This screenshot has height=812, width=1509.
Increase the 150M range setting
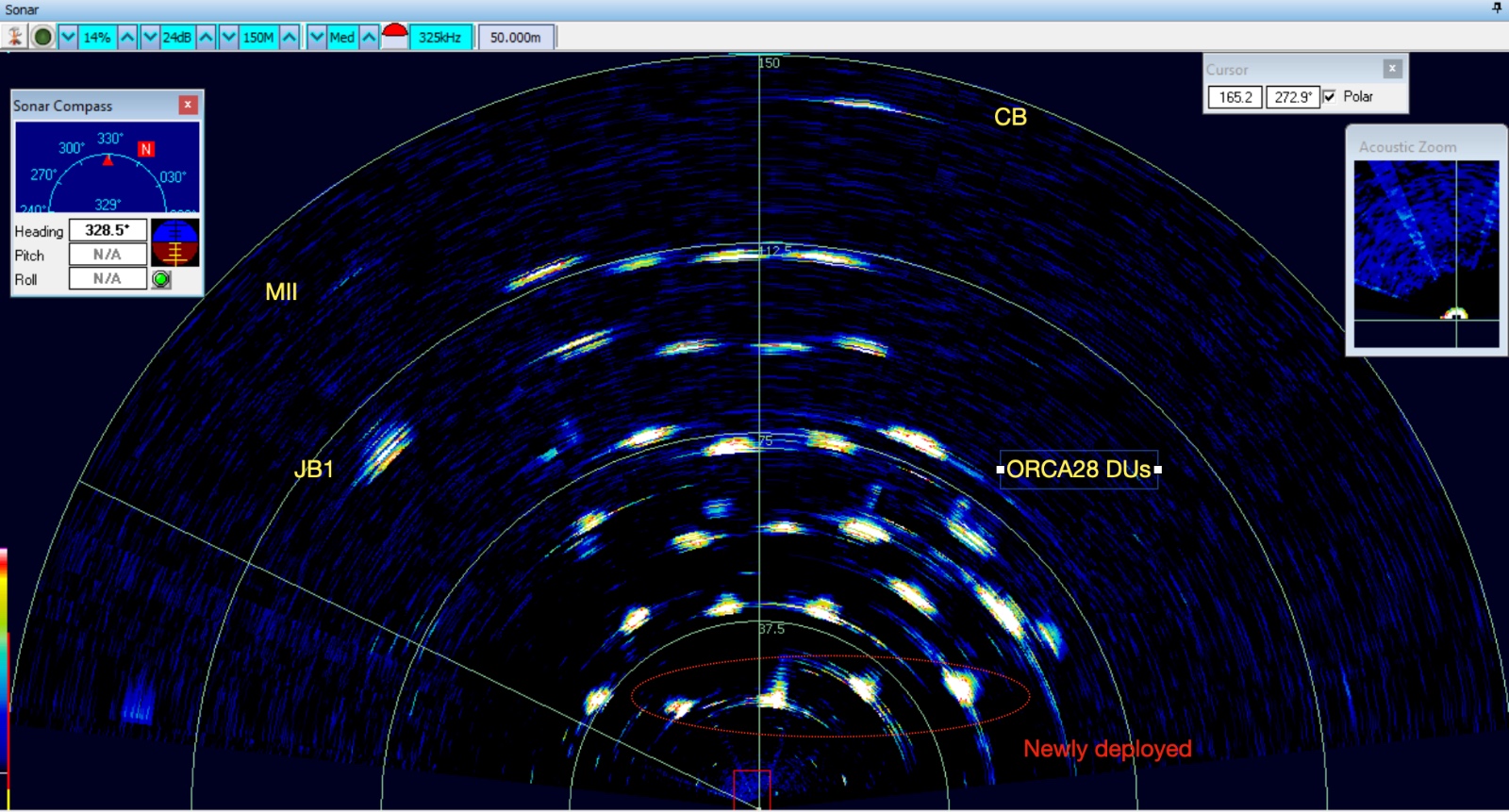point(290,37)
